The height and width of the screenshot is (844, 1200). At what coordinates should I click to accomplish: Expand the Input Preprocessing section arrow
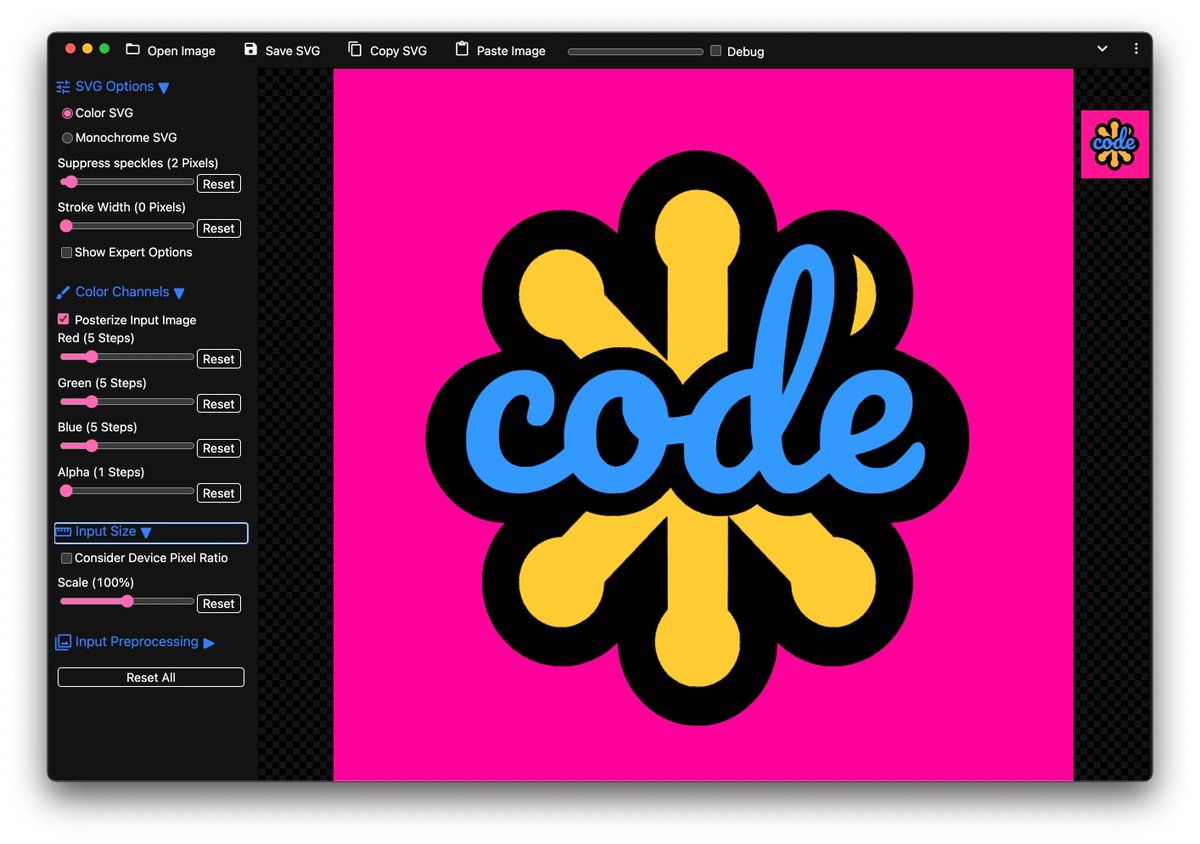209,643
